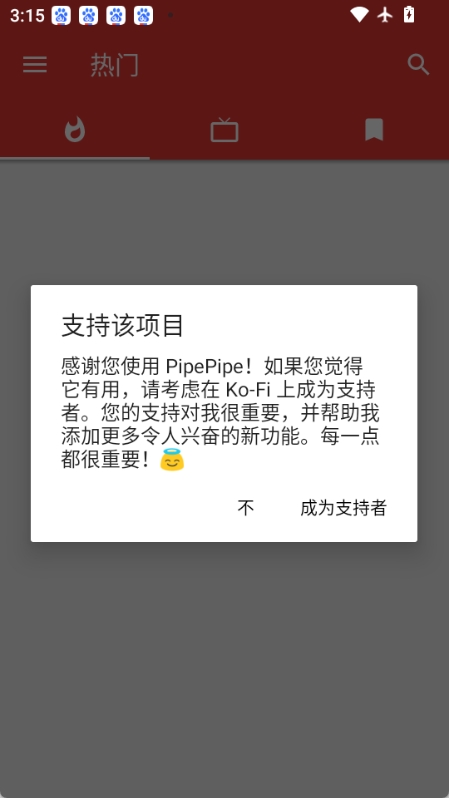Open the bookmark playlists tab
The image size is (449, 798).
point(374,130)
